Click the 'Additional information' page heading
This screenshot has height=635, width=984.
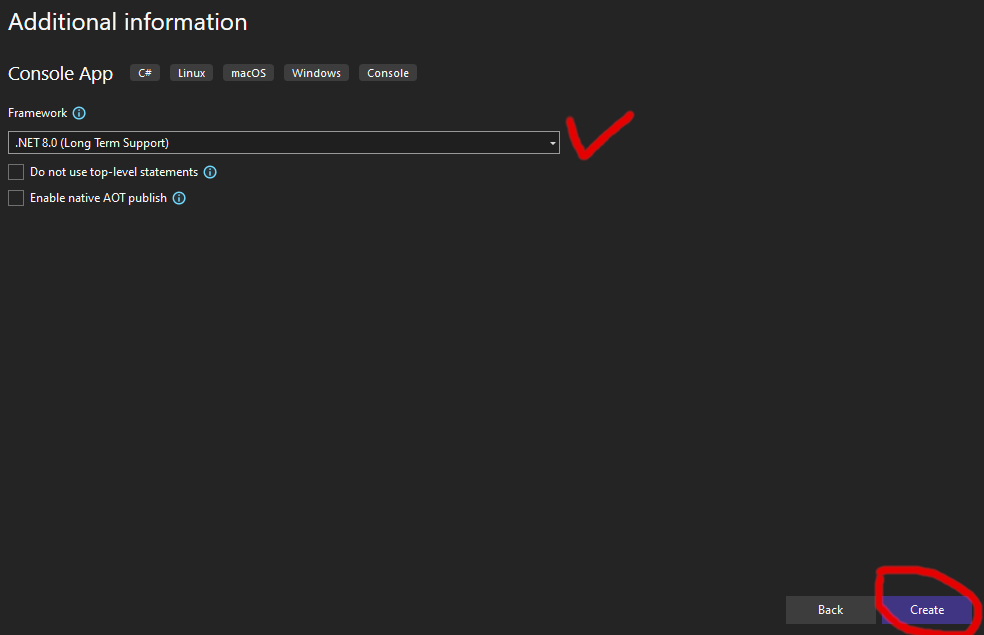(127, 22)
